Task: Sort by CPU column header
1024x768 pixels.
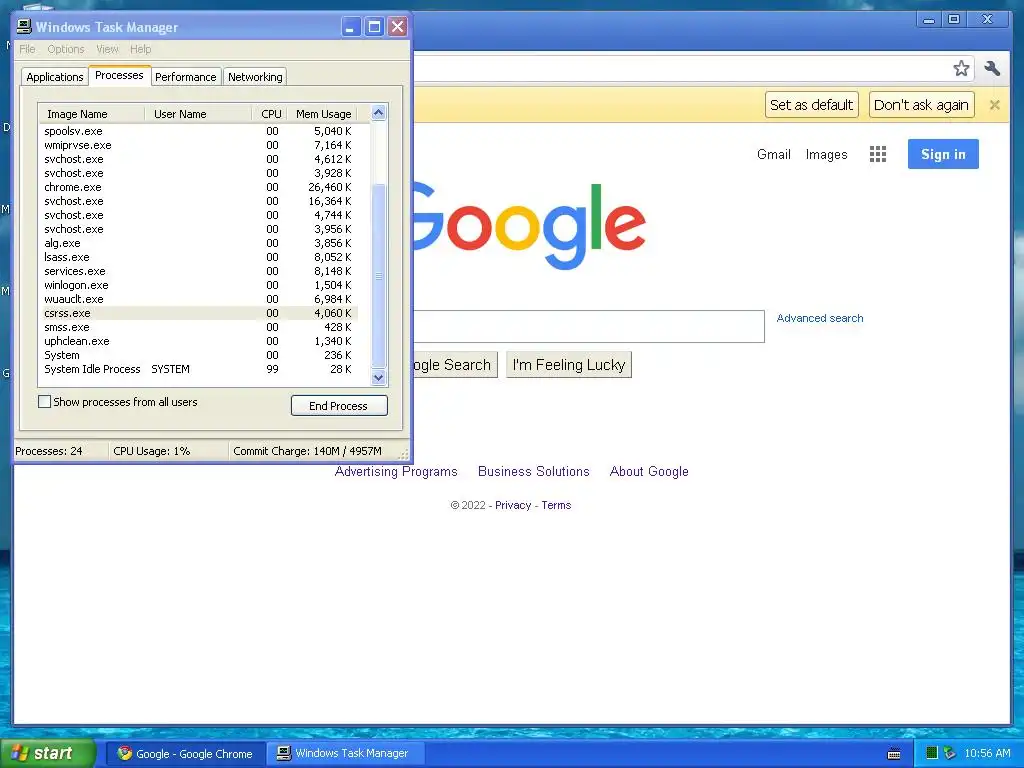Action: click(270, 114)
